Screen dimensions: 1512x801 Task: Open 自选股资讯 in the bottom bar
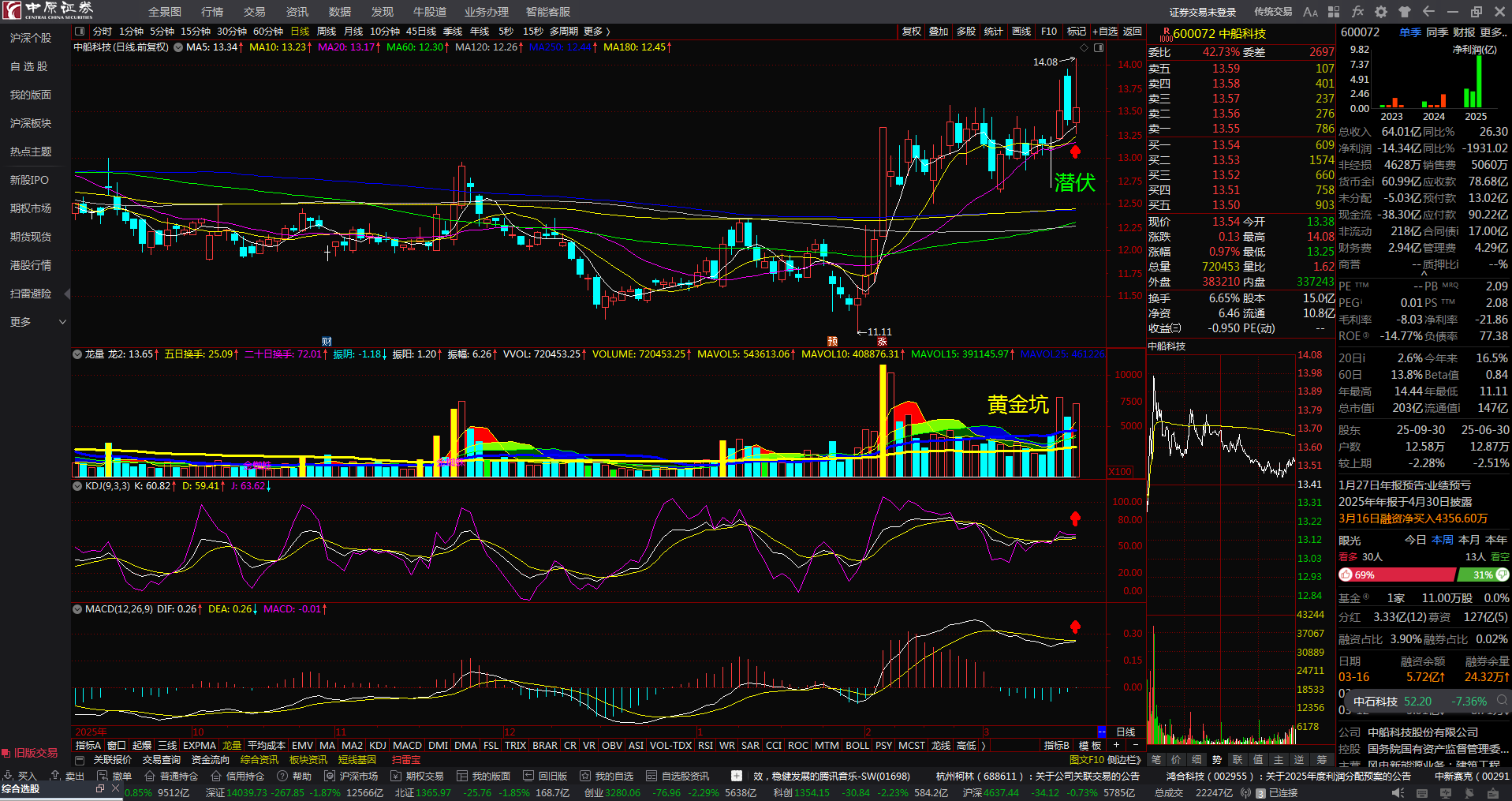tap(678, 777)
